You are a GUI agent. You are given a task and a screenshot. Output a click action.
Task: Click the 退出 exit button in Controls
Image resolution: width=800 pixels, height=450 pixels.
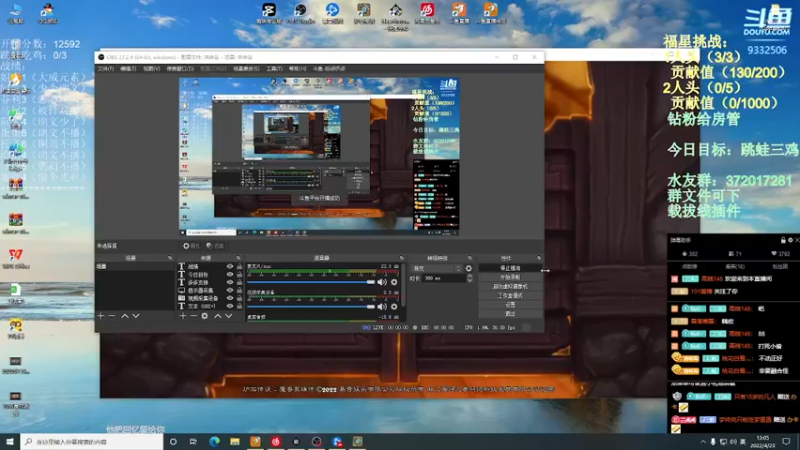click(x=510, y=314)
